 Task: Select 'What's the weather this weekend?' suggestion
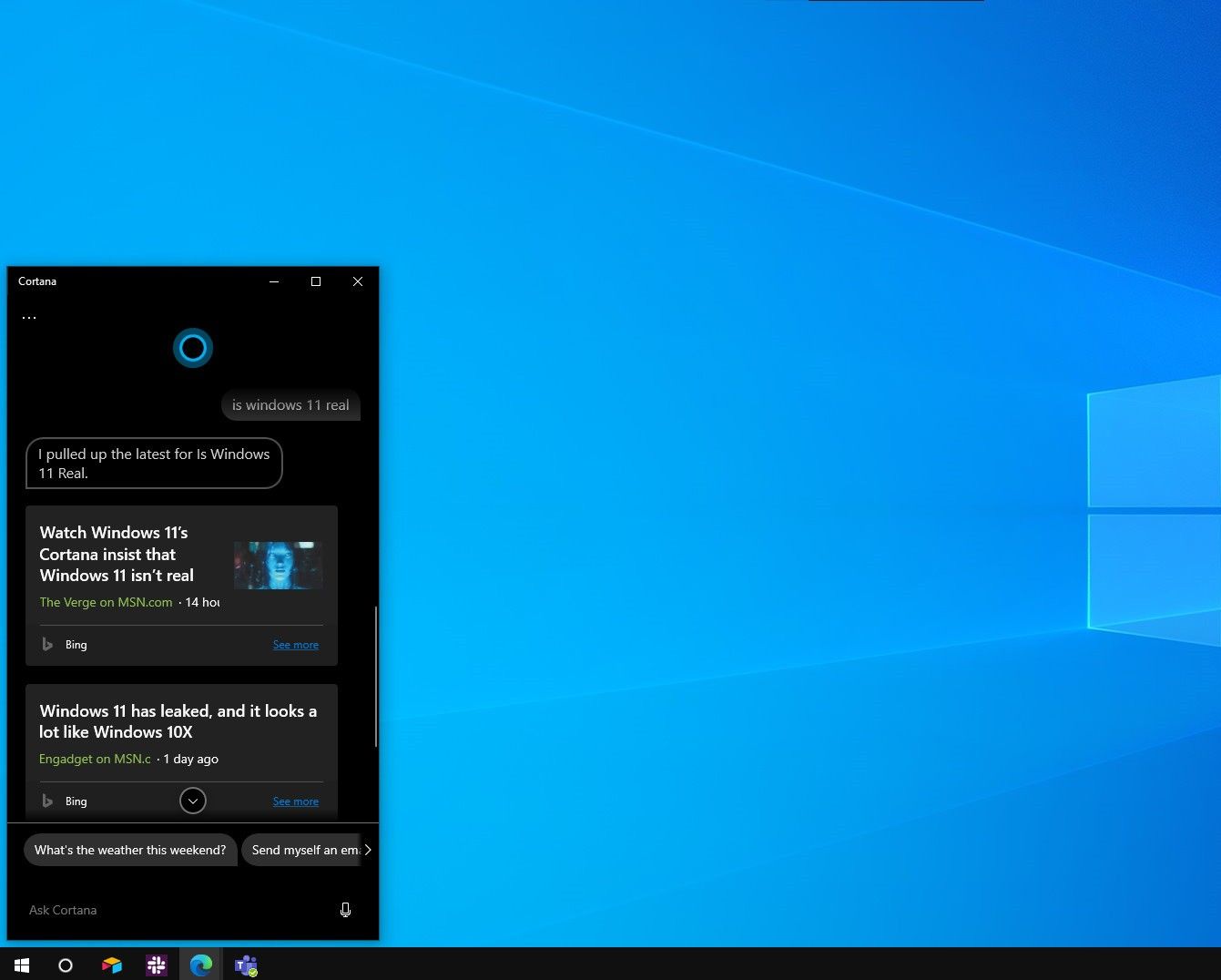[130, 850]
